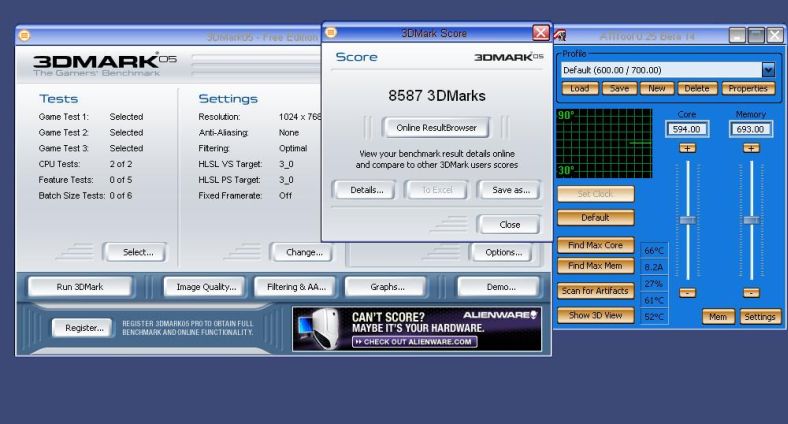
Task: Open the Online ResultBrowser
Action: click(436, 128)
